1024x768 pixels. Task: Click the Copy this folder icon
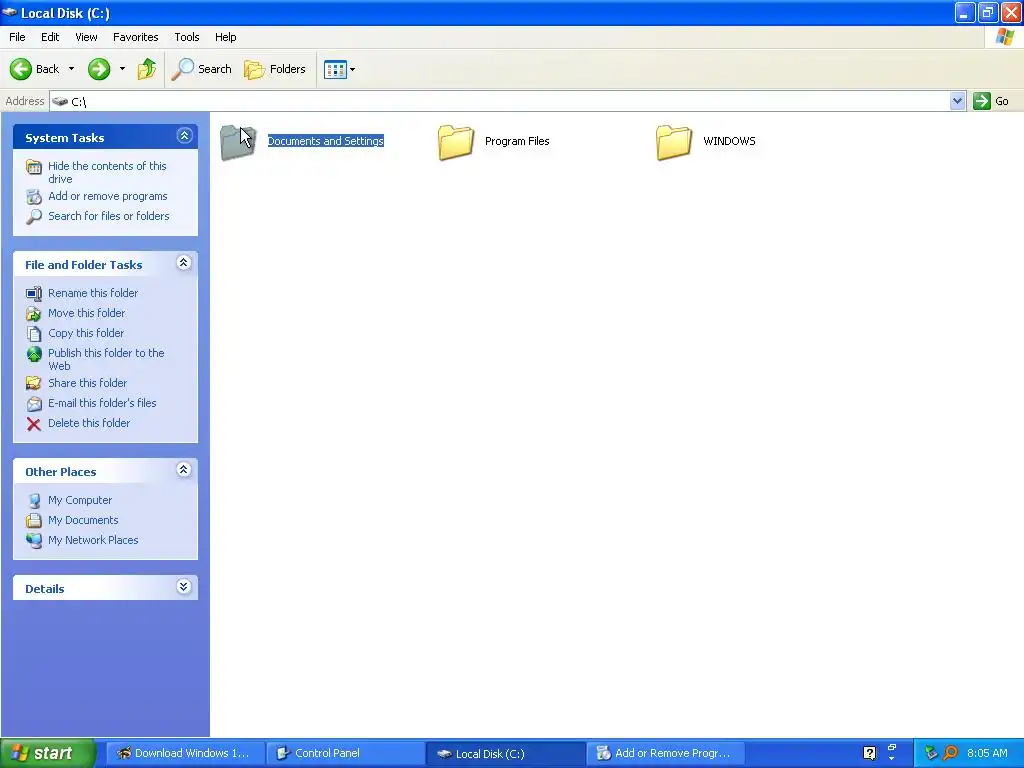(x=34, y=333)
